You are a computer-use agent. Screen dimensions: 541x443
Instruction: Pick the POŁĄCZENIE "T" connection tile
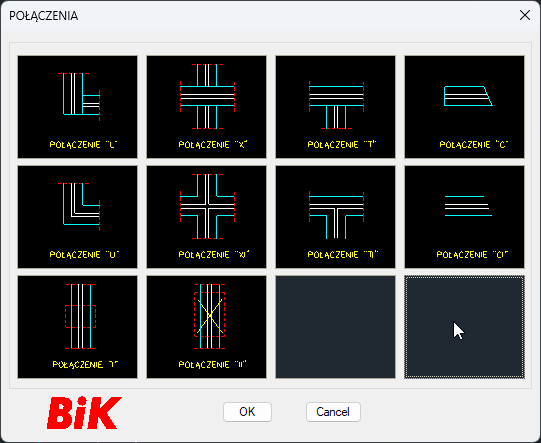(335, 107)
